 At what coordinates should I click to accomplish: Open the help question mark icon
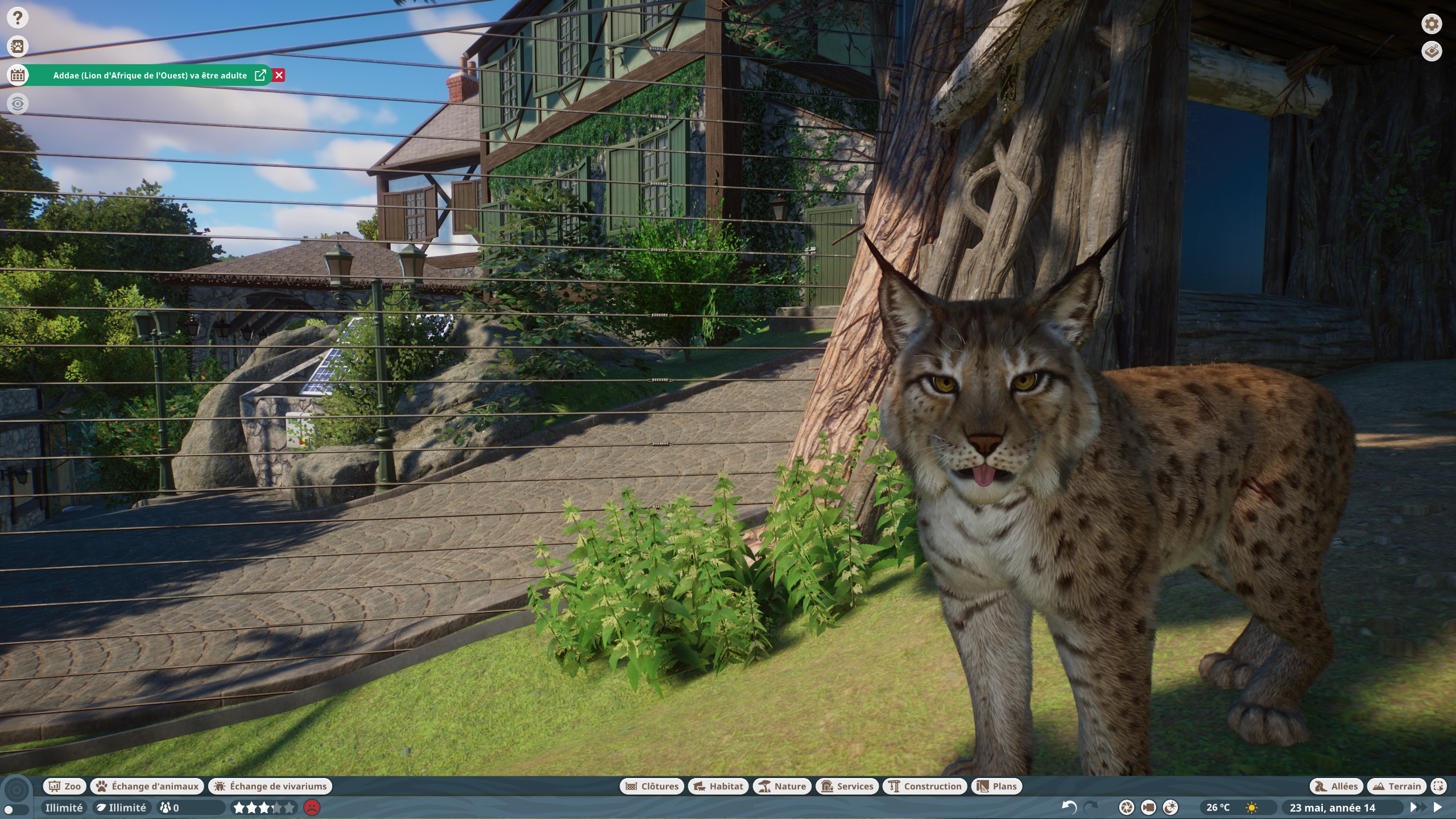tap(18, 18)
